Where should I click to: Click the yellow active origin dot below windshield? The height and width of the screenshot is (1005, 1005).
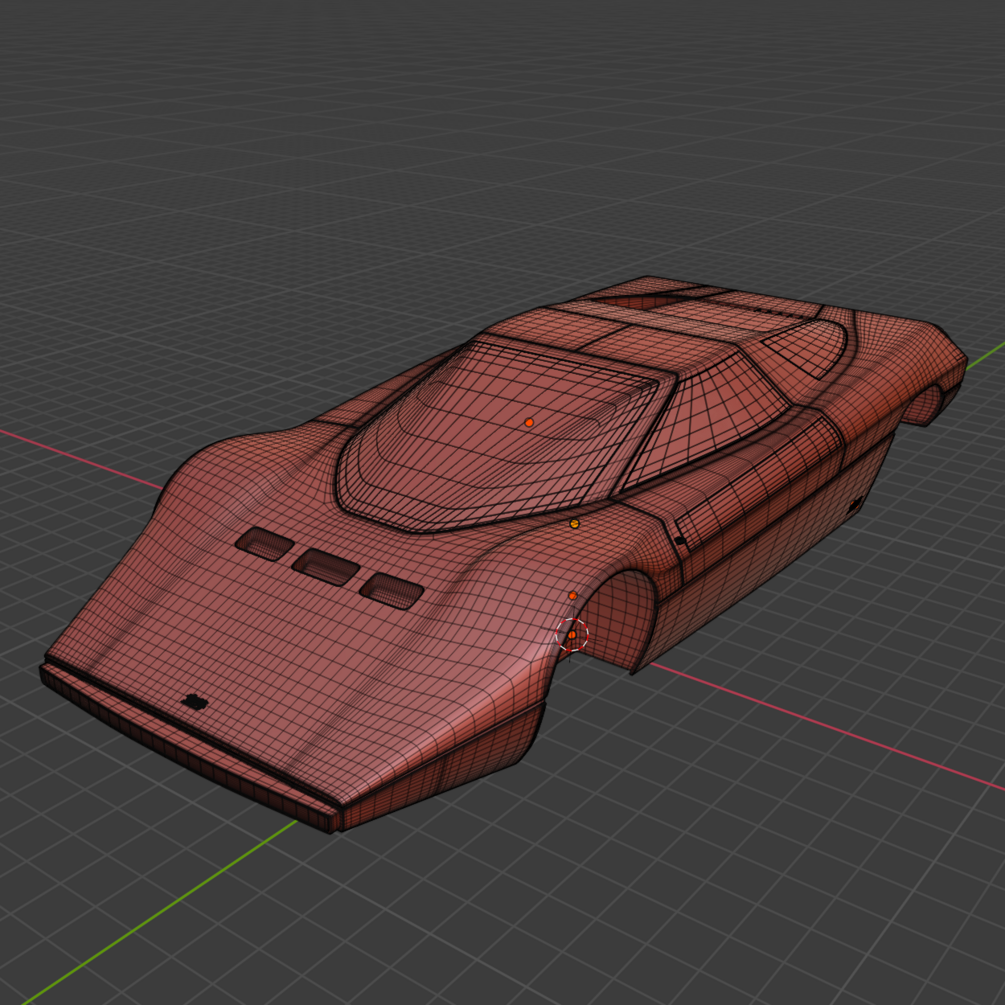(x=574, y=524)
